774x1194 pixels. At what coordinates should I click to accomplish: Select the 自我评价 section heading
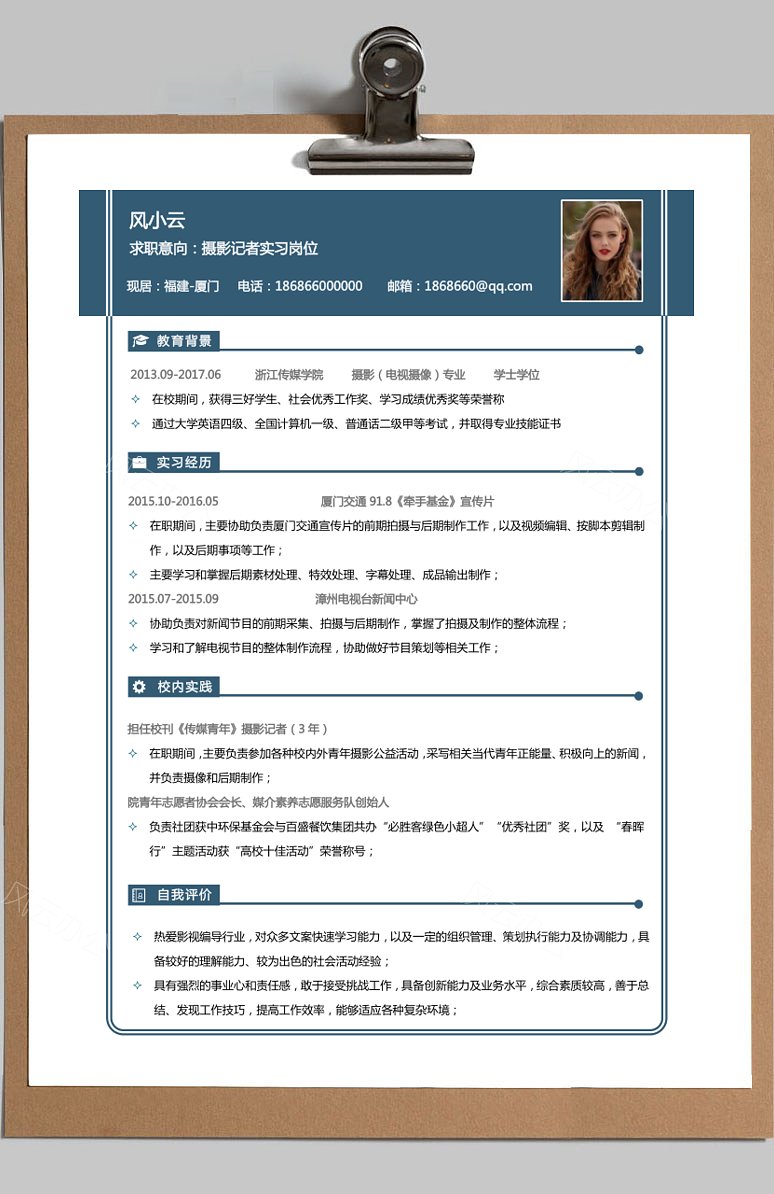(x=184, y=895)
